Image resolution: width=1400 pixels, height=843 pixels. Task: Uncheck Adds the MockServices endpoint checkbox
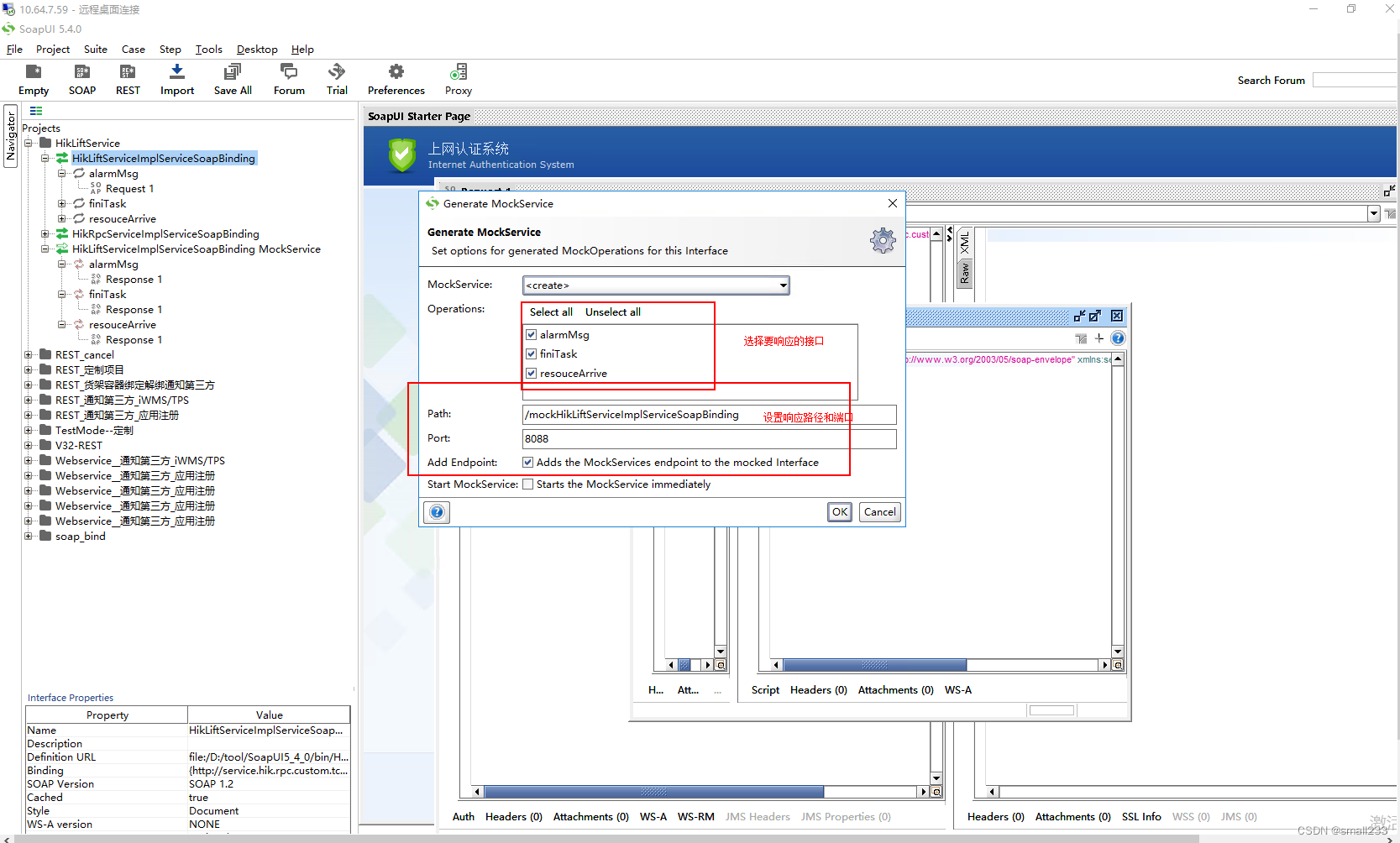[527, 463]
